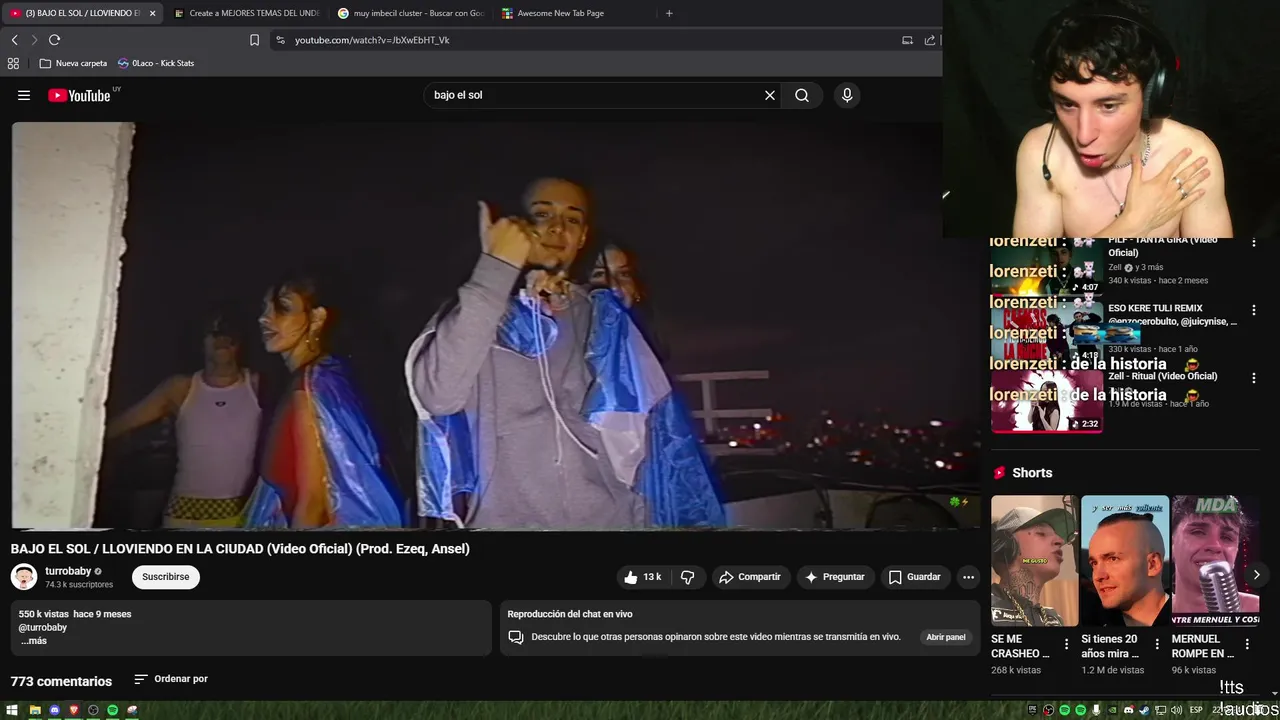Open File Explorer from the taskbar
Screen dimensions: 1280x720
[x=35, y=710]
